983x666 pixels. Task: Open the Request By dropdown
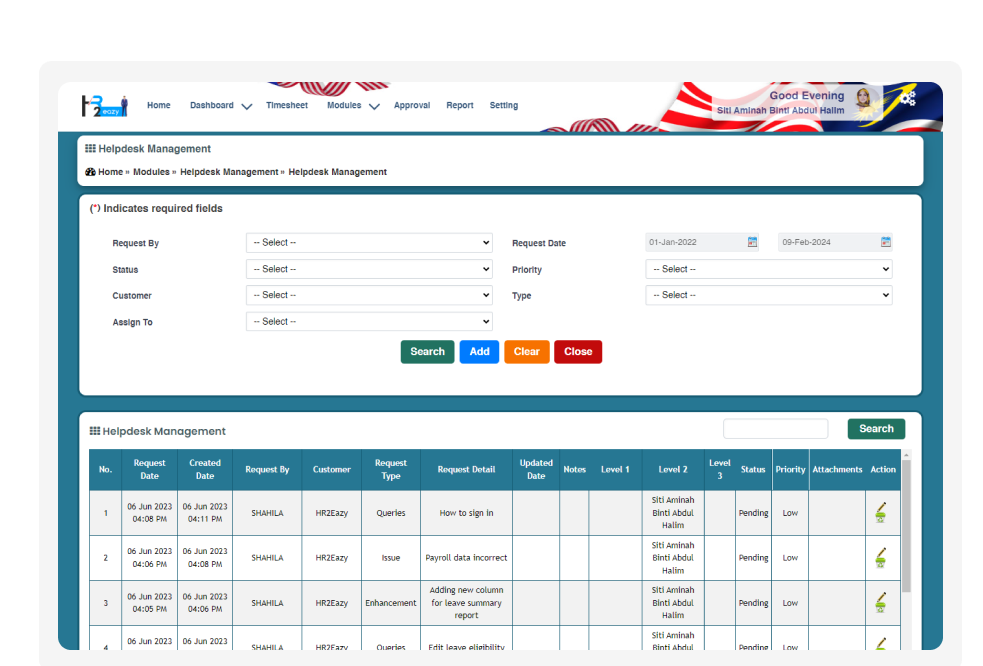(x=369, y=243)
